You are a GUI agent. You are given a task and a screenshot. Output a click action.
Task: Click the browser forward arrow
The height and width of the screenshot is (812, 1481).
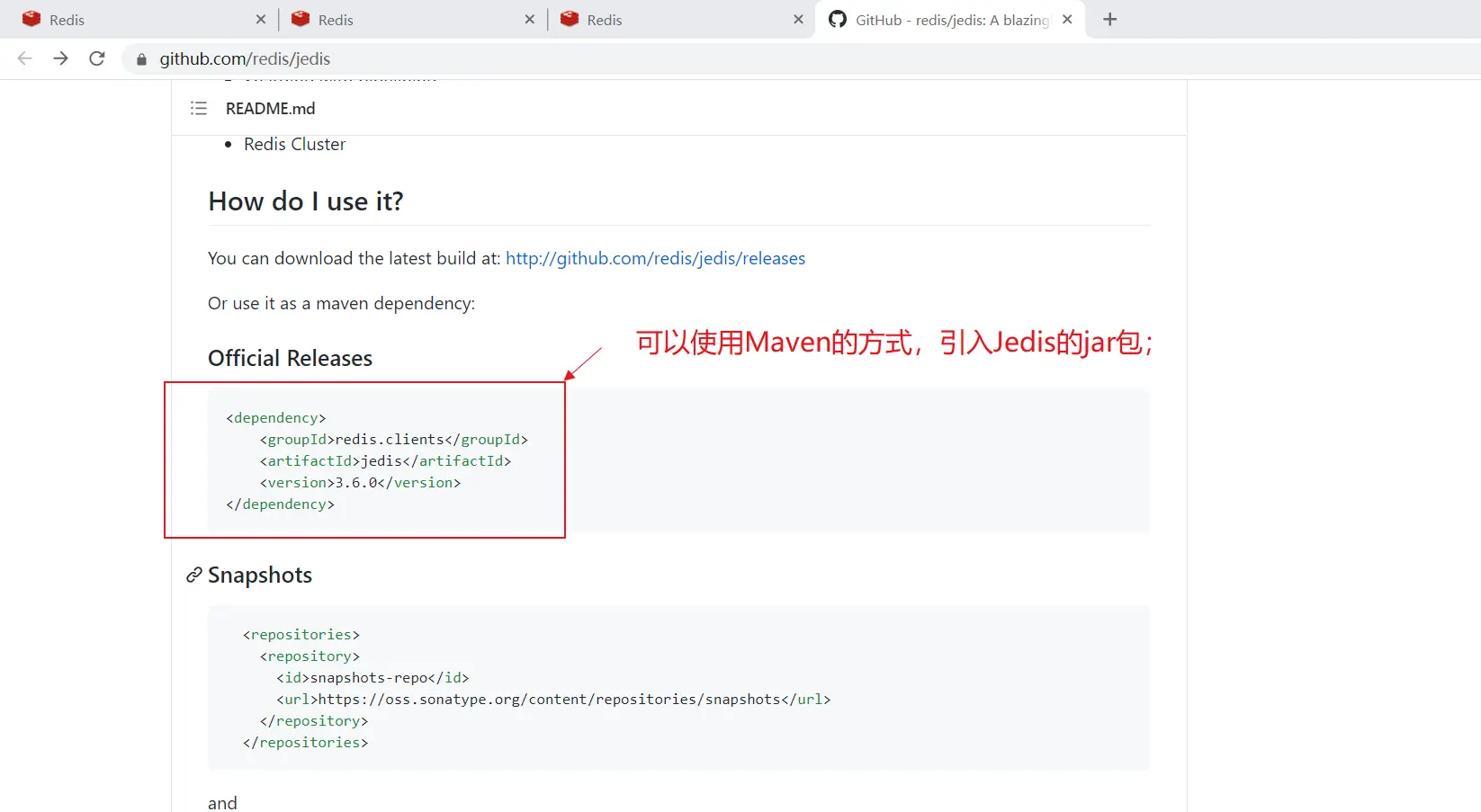60,58
